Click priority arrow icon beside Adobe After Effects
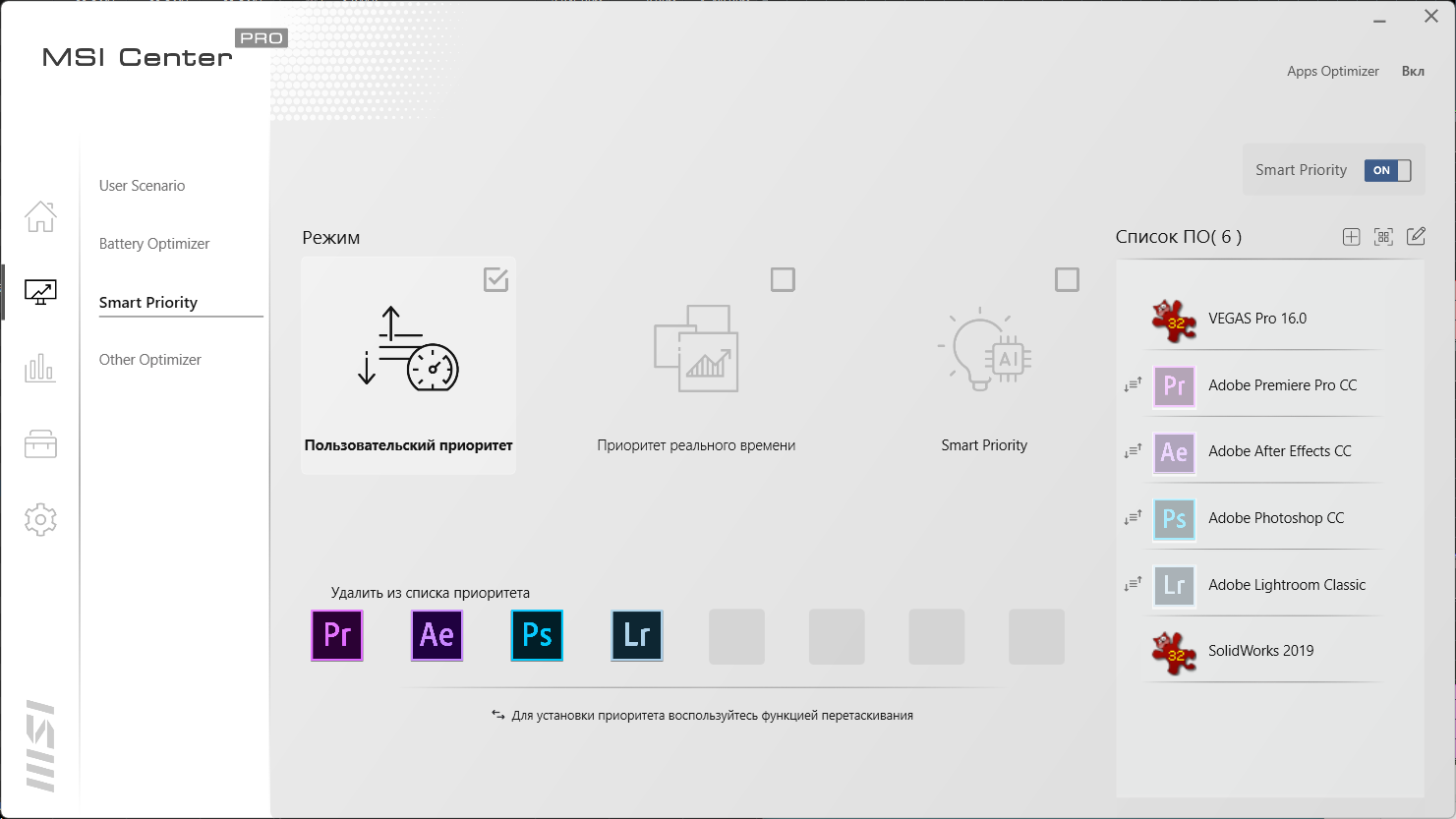1456x819 pixels. (1133, 451)
